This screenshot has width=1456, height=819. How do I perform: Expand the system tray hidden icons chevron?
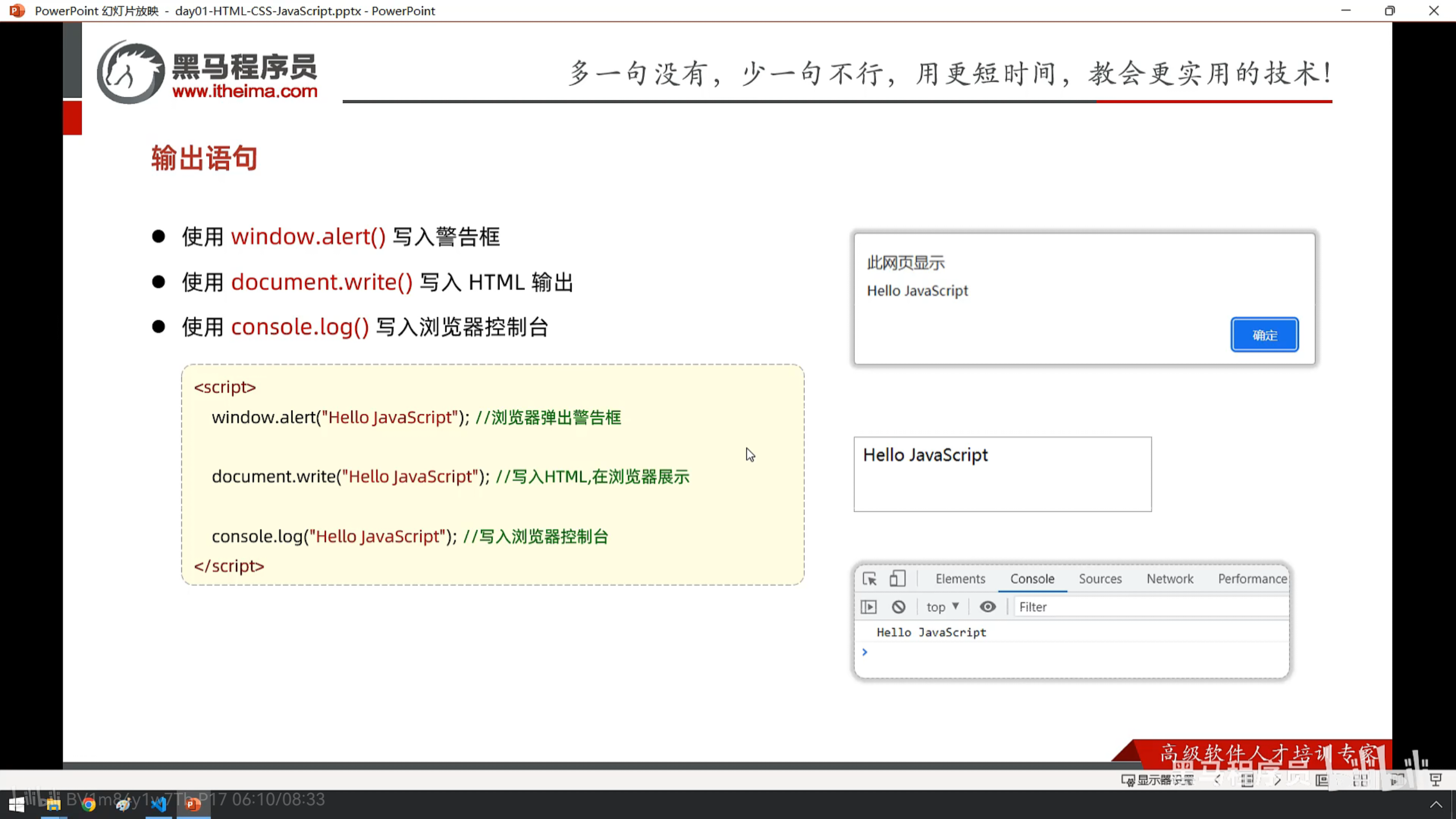coord(1436,804)
